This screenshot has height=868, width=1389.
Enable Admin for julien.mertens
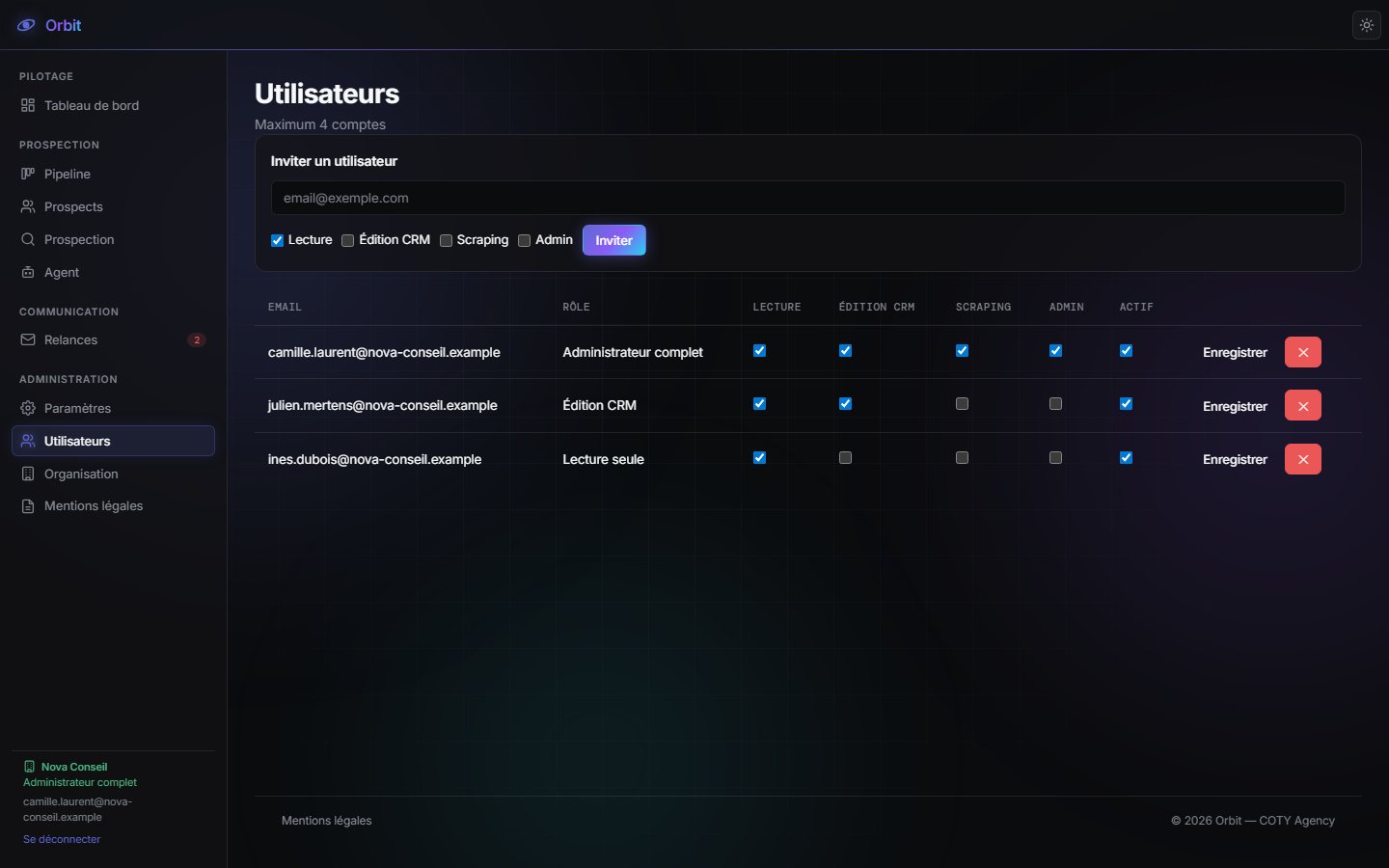point(1055,404)
